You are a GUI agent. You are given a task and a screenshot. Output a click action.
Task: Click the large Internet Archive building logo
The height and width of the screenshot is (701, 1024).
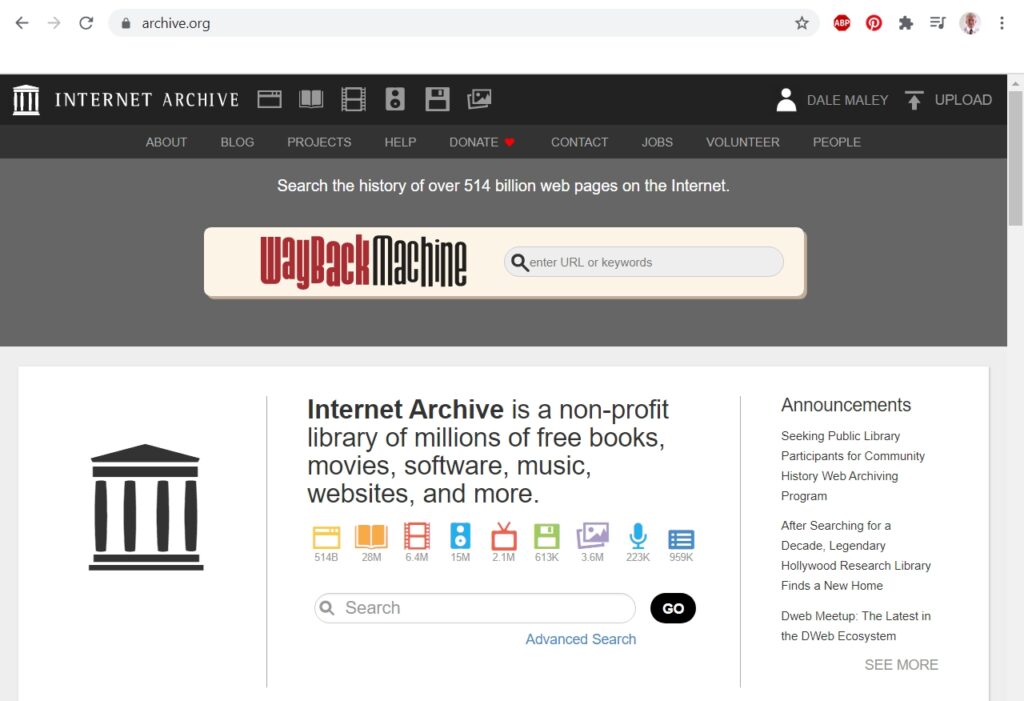146,508
